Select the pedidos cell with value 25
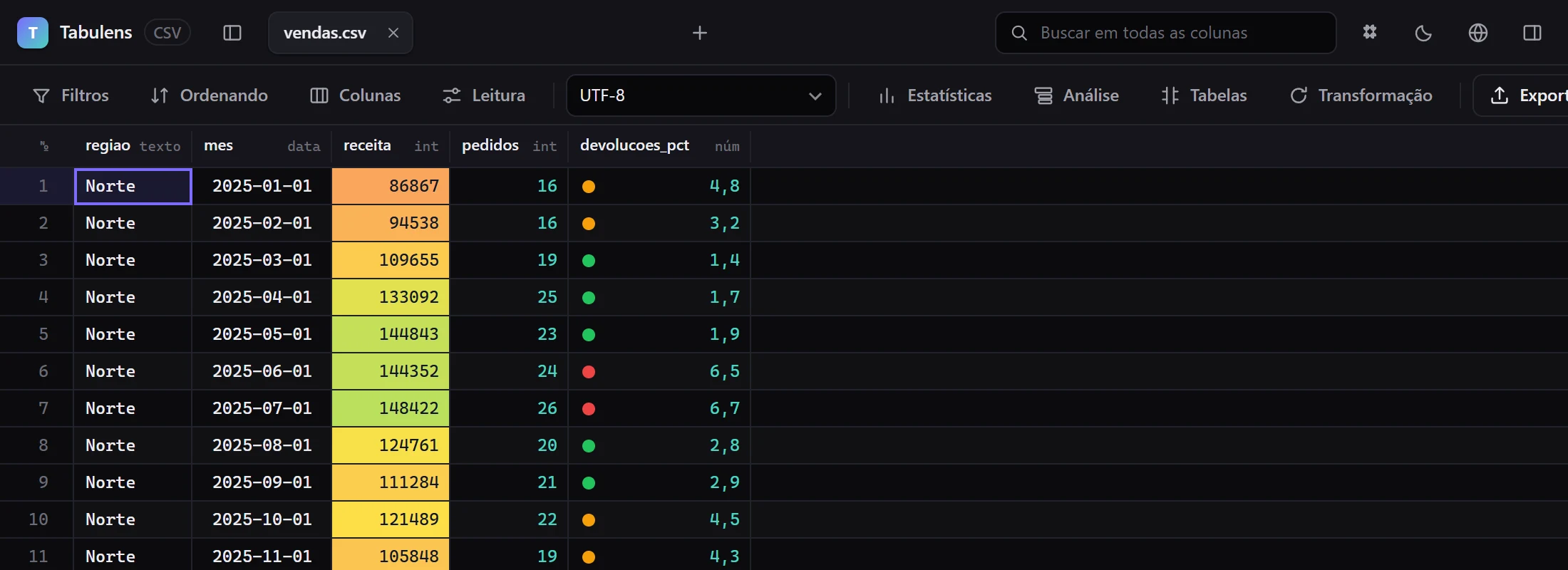This screenshot has width=1568, height=570. tap(509, 297)
